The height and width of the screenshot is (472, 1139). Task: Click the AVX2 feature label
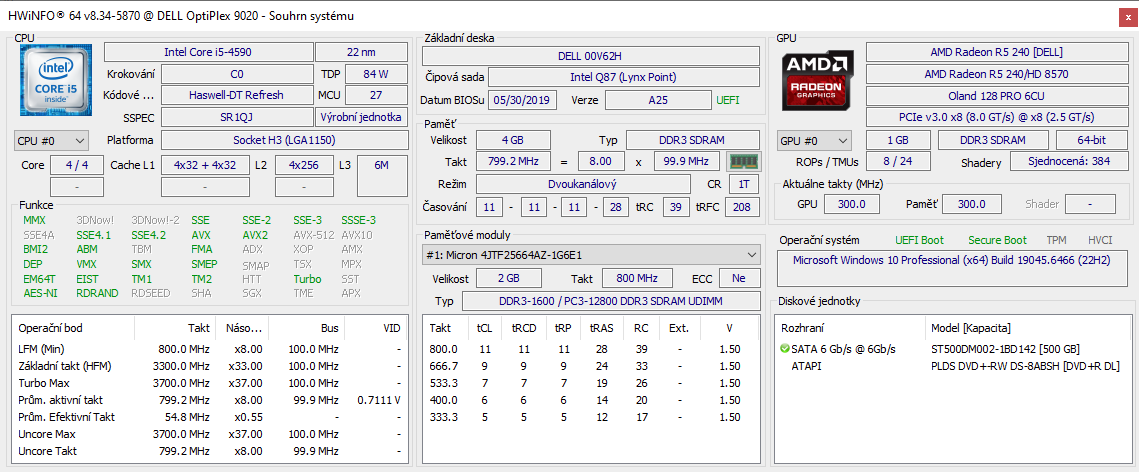click(255, 235)
